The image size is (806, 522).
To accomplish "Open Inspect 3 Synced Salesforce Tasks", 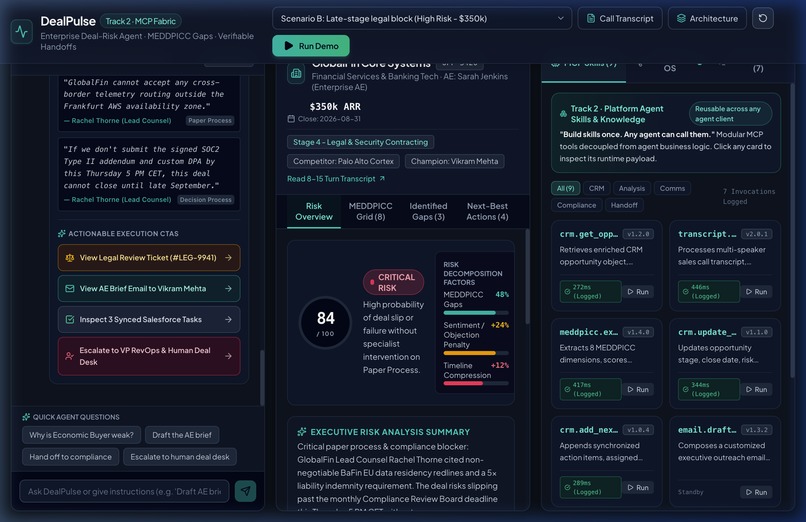I will coord(149,320).
